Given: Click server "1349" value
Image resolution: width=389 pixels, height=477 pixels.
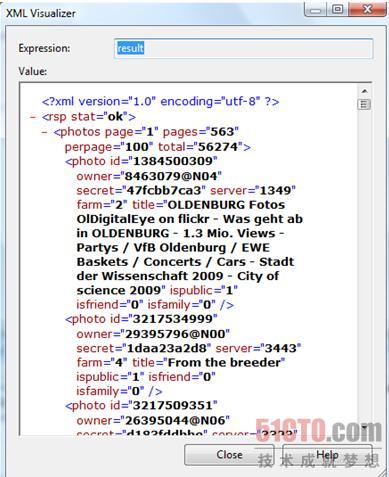Looking at the screenshot, I should click(x=275, y=191).
